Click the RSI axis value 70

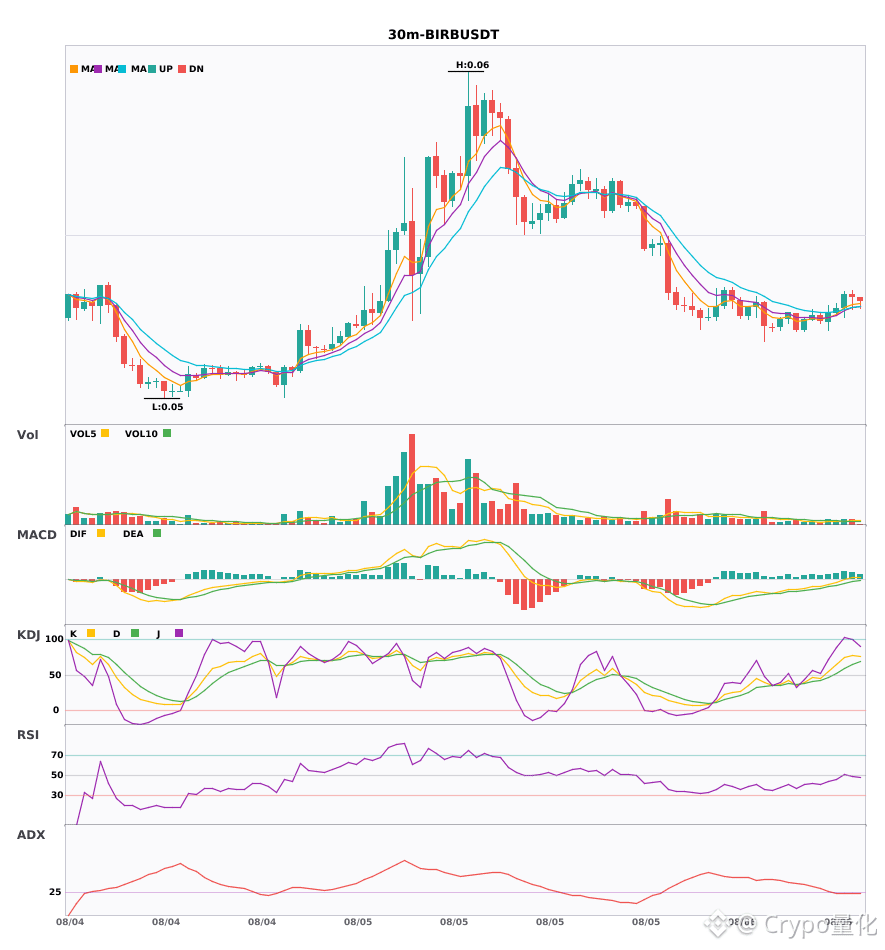pos(57,755)
